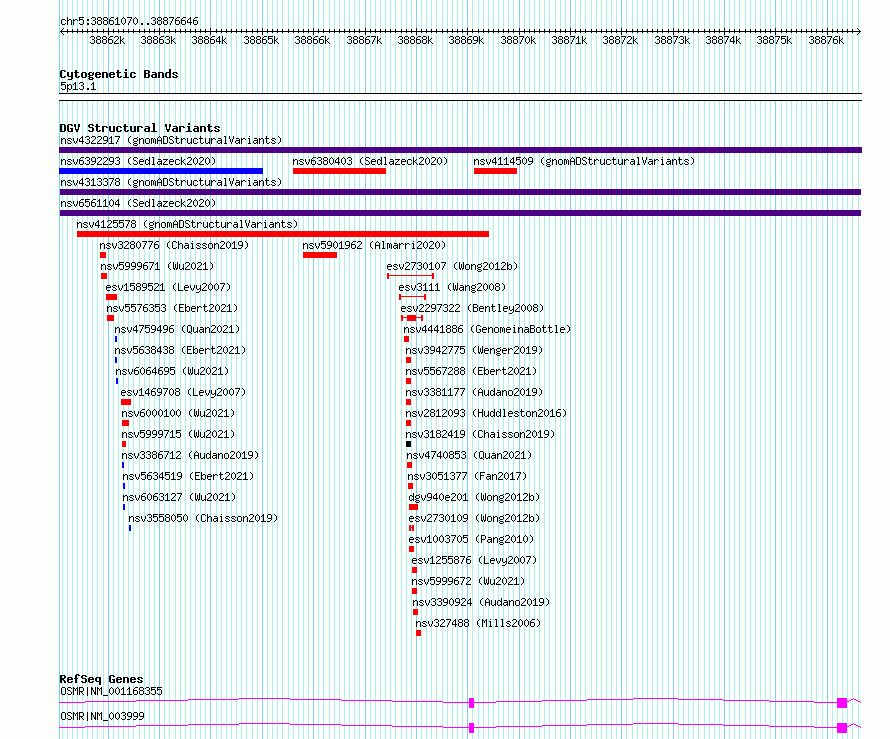Open nsv3182419 (Chaisson2019) label
The image size is (890, 739).
point(480,434)
